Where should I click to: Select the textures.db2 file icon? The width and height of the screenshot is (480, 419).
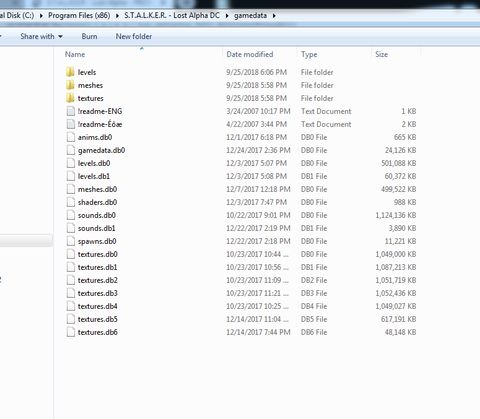tap(71, 280)
